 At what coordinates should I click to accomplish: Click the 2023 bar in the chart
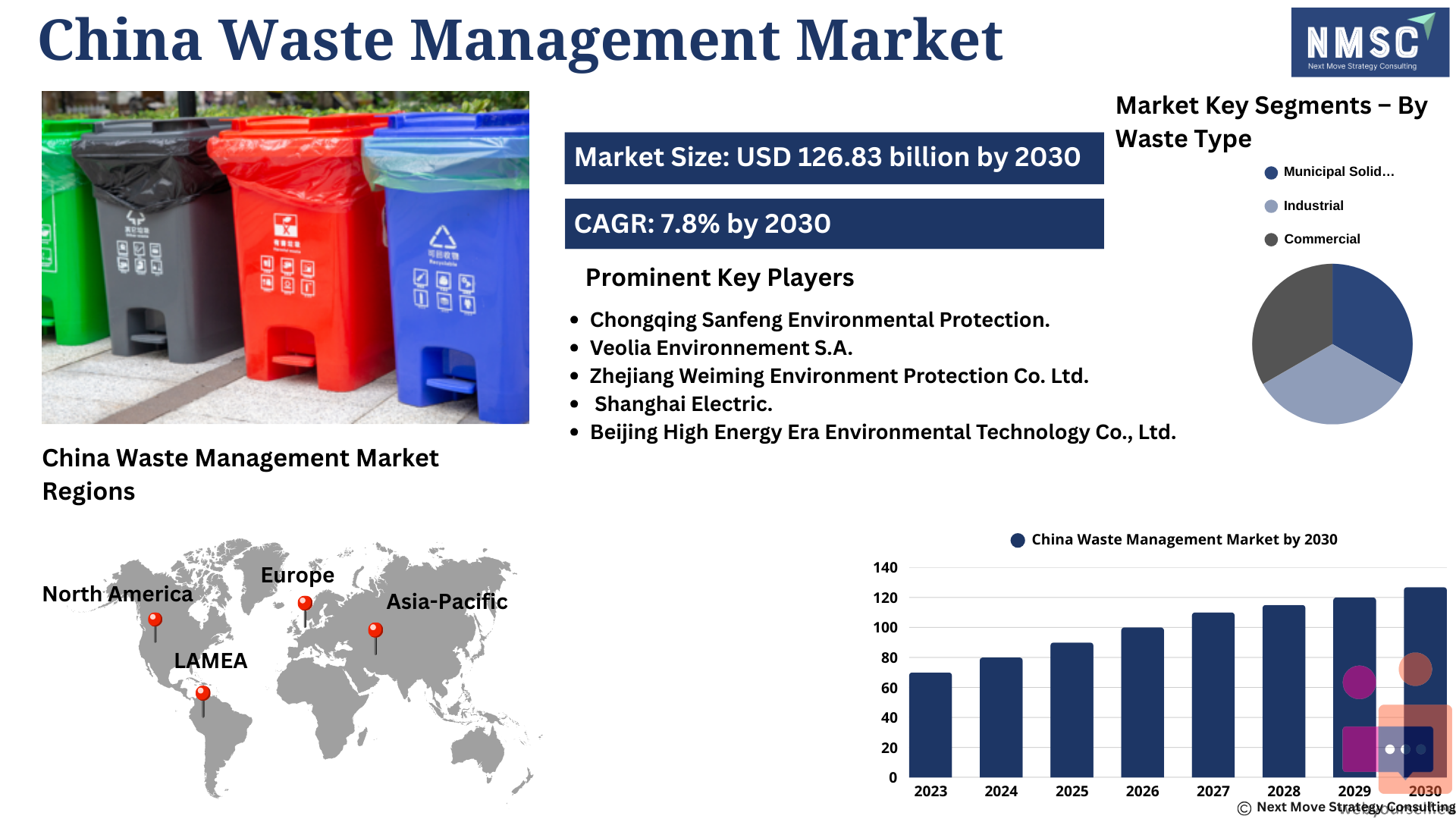pyautogui.click(x=930, y=725)
